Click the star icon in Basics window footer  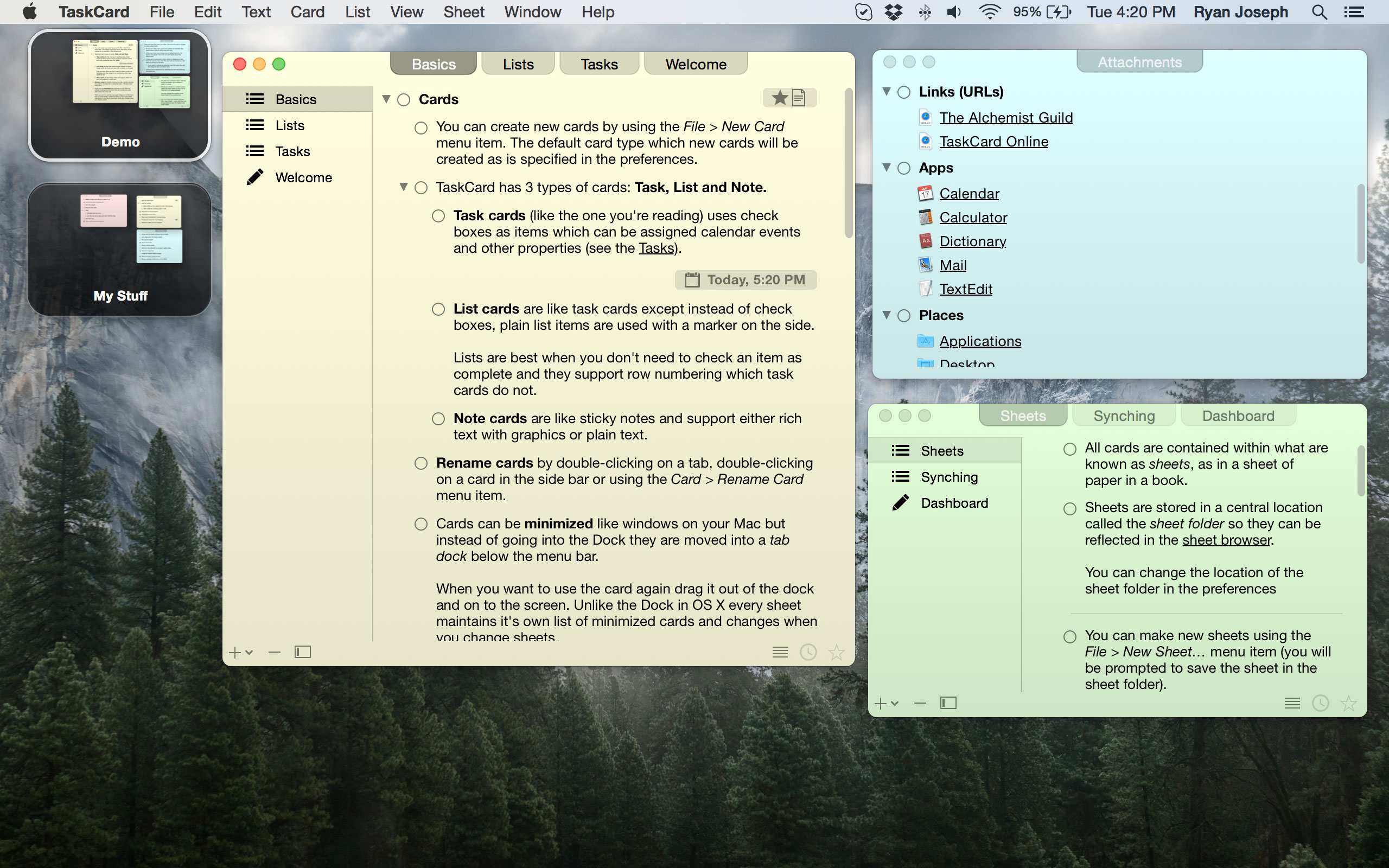(x=837, y=652)
